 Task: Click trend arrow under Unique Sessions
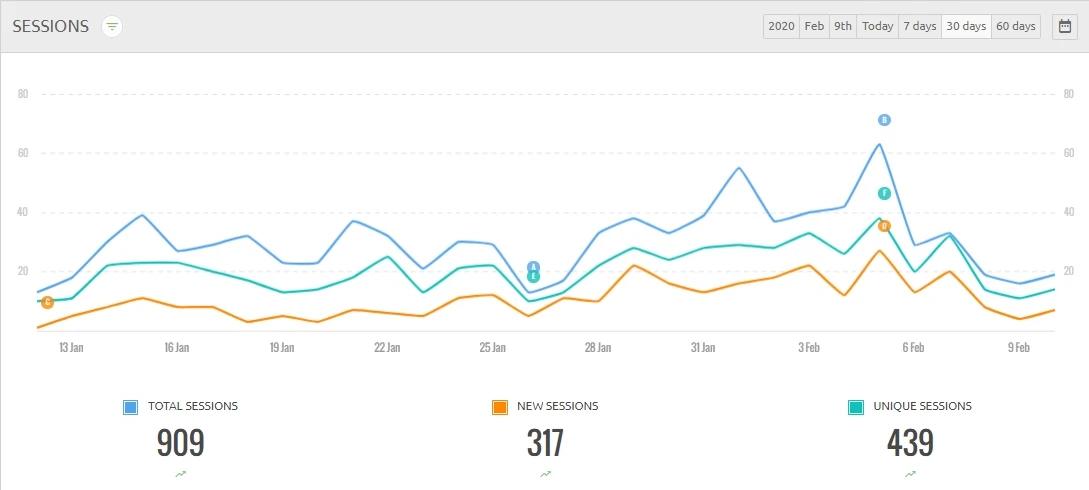(x=909, y=474)
